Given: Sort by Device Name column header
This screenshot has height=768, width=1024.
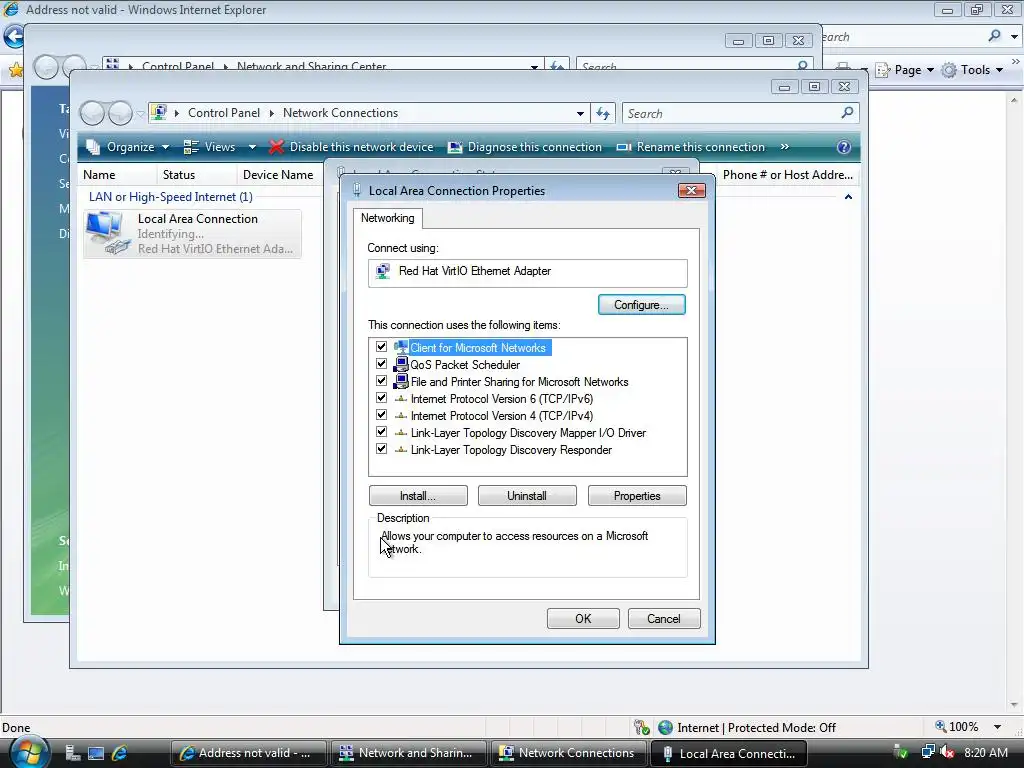Looking at the screenshot, I should coord(278,175).
